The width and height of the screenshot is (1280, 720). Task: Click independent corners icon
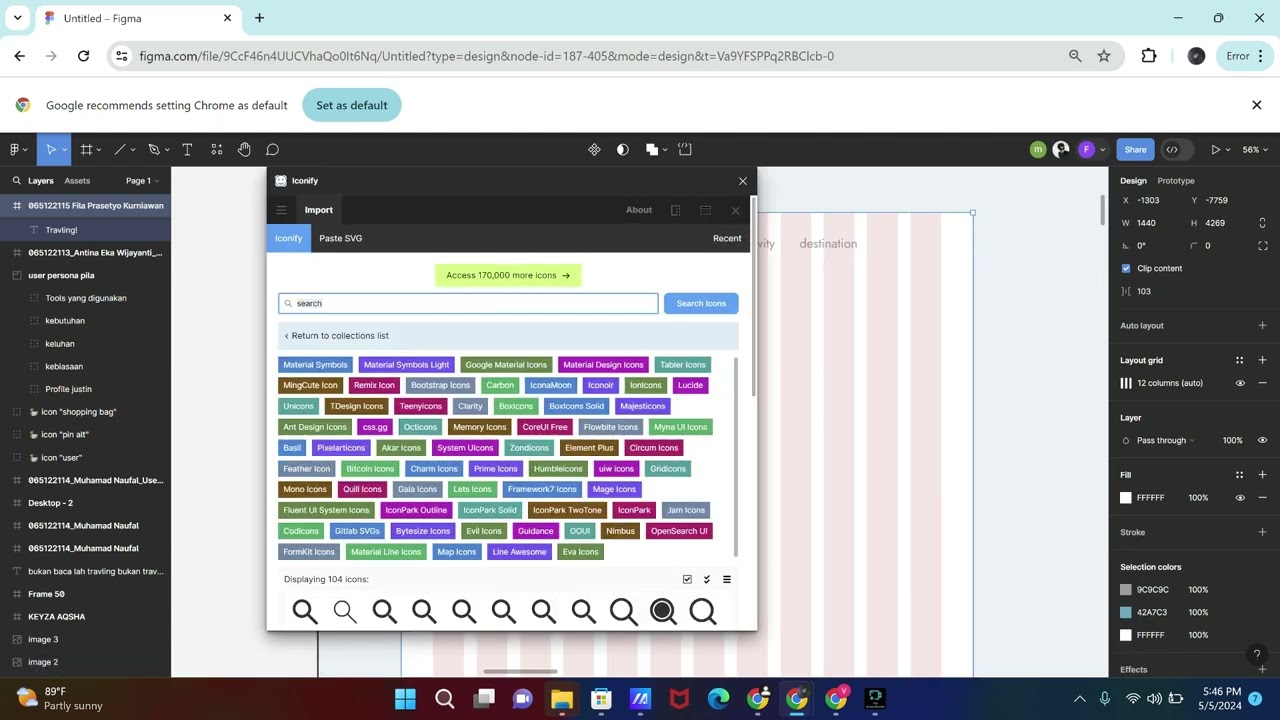coord(1262,245)
